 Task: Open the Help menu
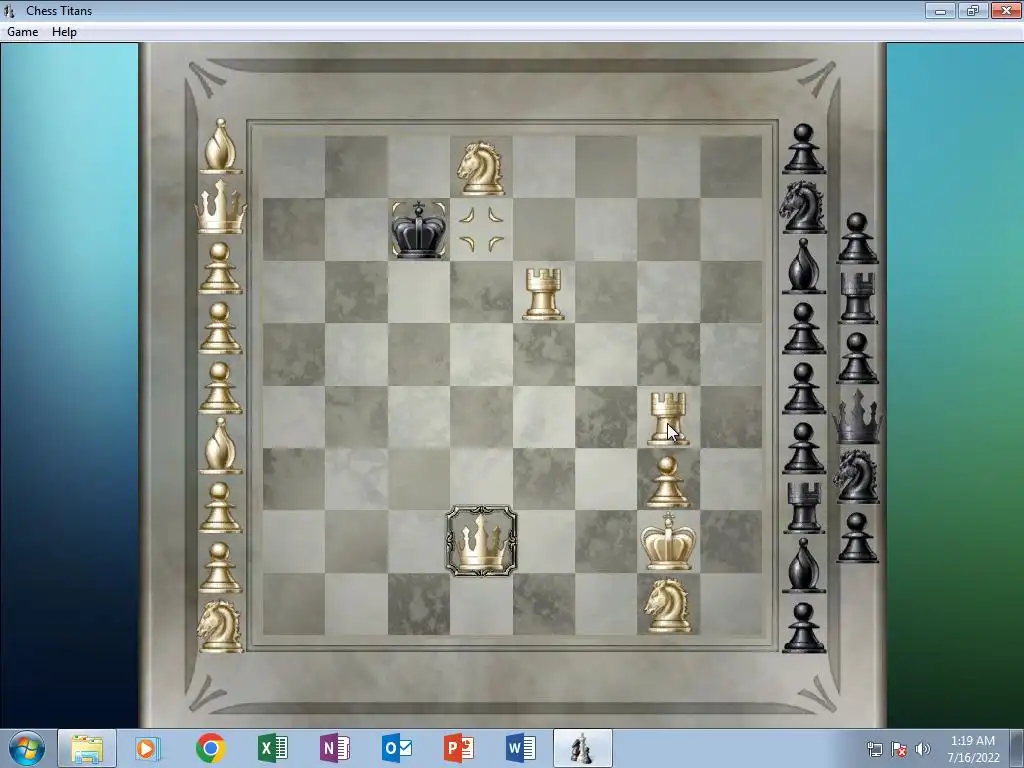[64, 31]
